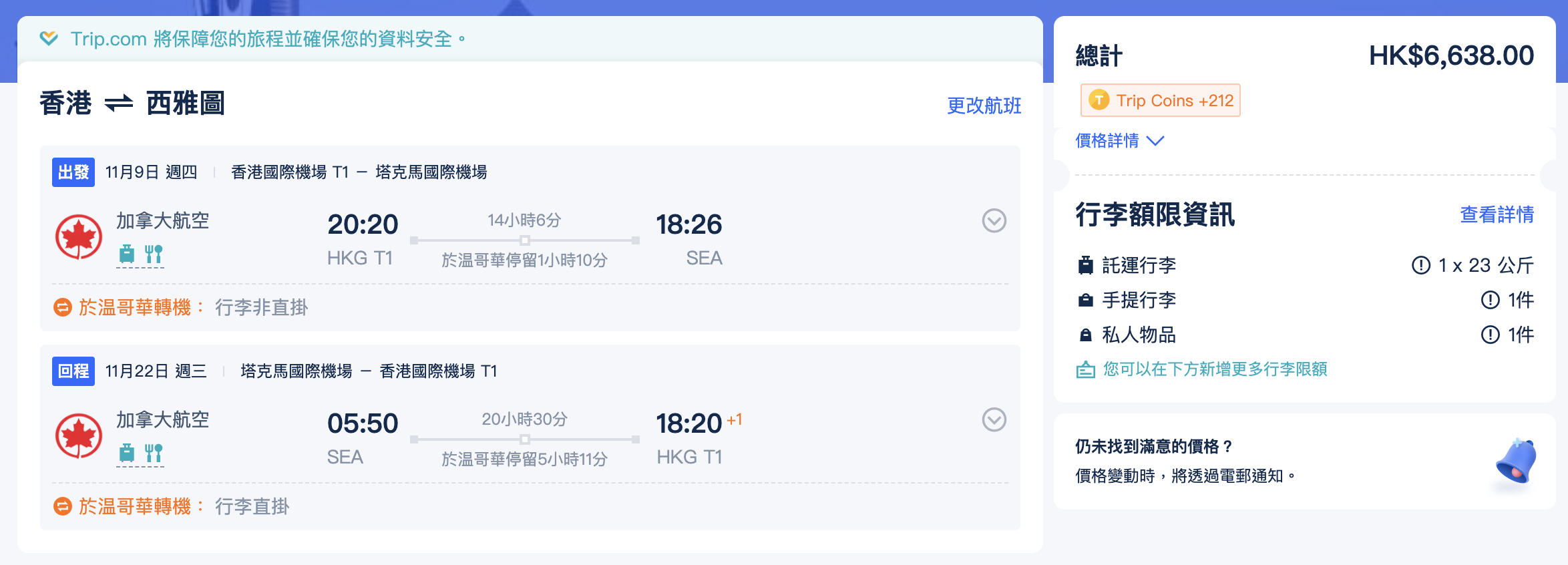Click return flight stopover timeline marker
This screenshot has width=1568, height=565.
click(x=525, y=439)
